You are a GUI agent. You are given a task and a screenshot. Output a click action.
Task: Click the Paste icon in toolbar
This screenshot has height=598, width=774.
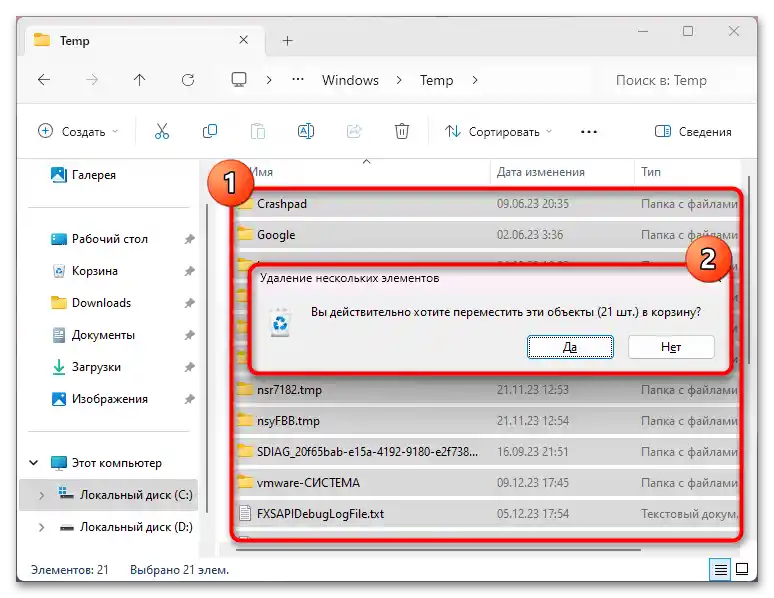(258, 131)
